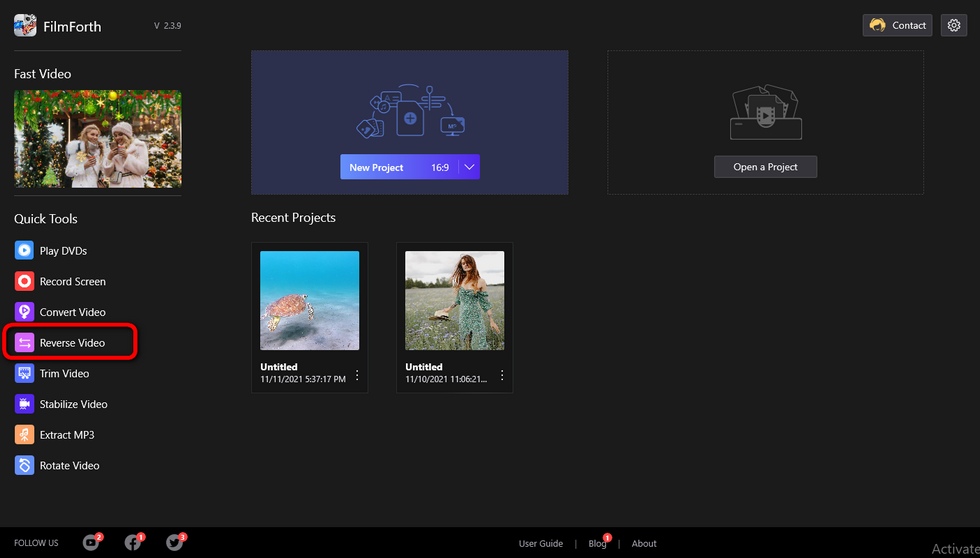Viewport: 980px width, 558px height.
Task: Open the woman-in-field project's three-dot menu
Action: pyautogui.click(x=502, y=375)
